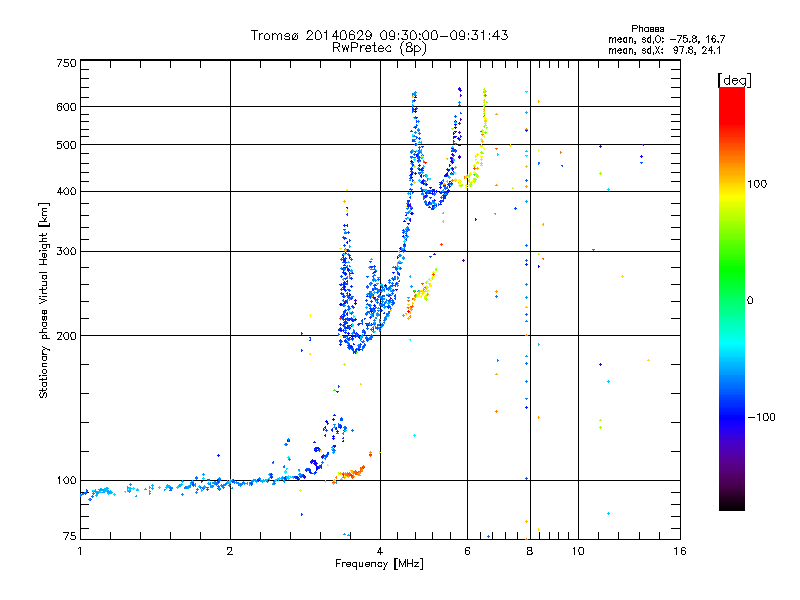
Task: Click the y-axis tick label "200"
Action: pyautogui.click(x=66, y=336)
